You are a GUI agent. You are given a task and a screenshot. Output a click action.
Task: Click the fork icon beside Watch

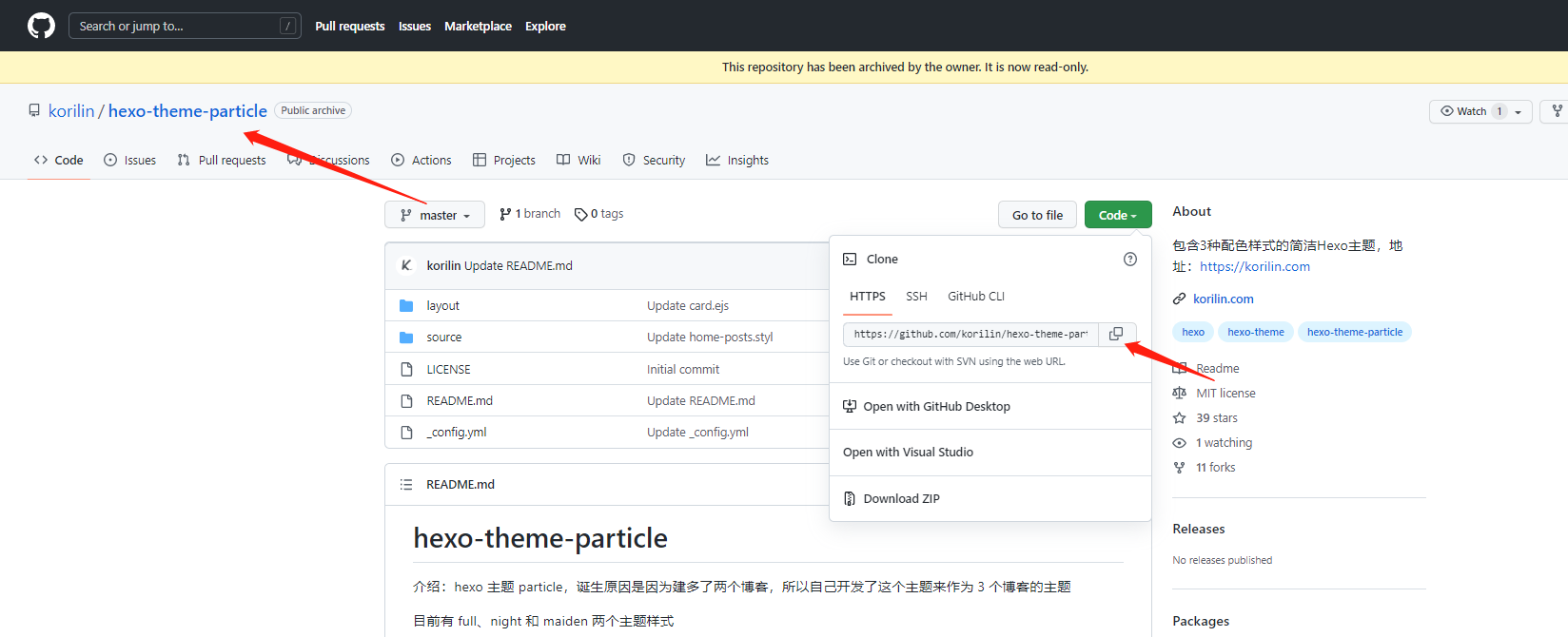point(1557,111)
